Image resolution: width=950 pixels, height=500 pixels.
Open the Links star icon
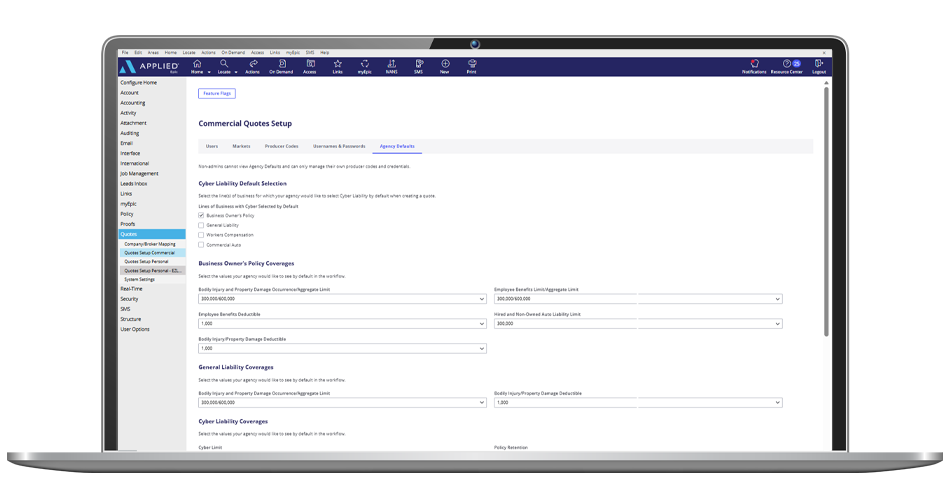(x=338, y=65)
